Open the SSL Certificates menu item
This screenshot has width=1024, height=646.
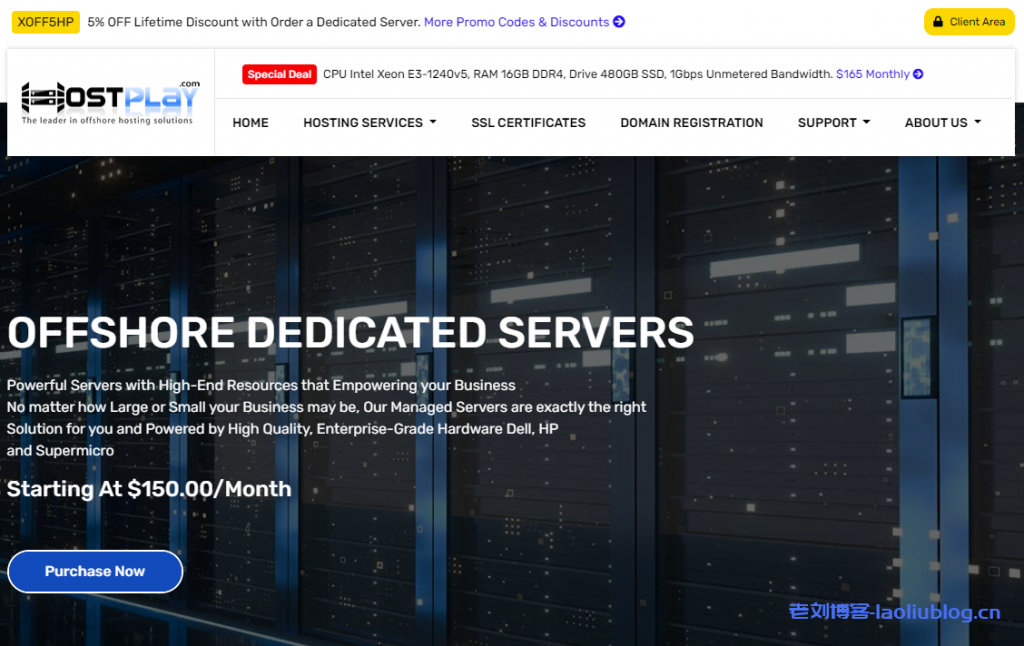click(528, 123)
